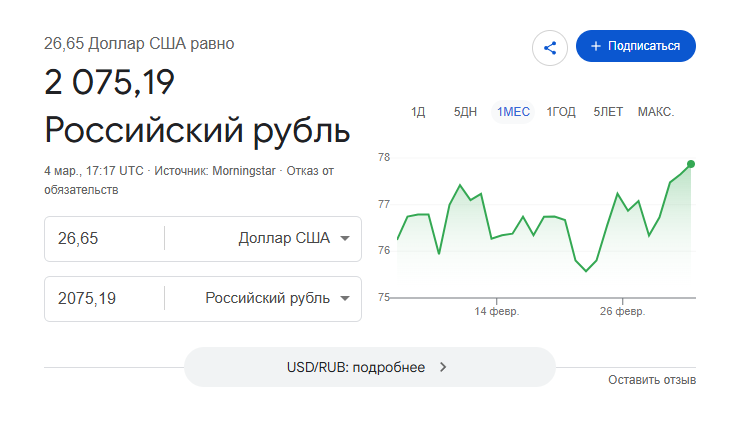Switch to the 1МЕС chart range
Image resolution: width=746 pixels, height=424 pixels.
(514, 112)
